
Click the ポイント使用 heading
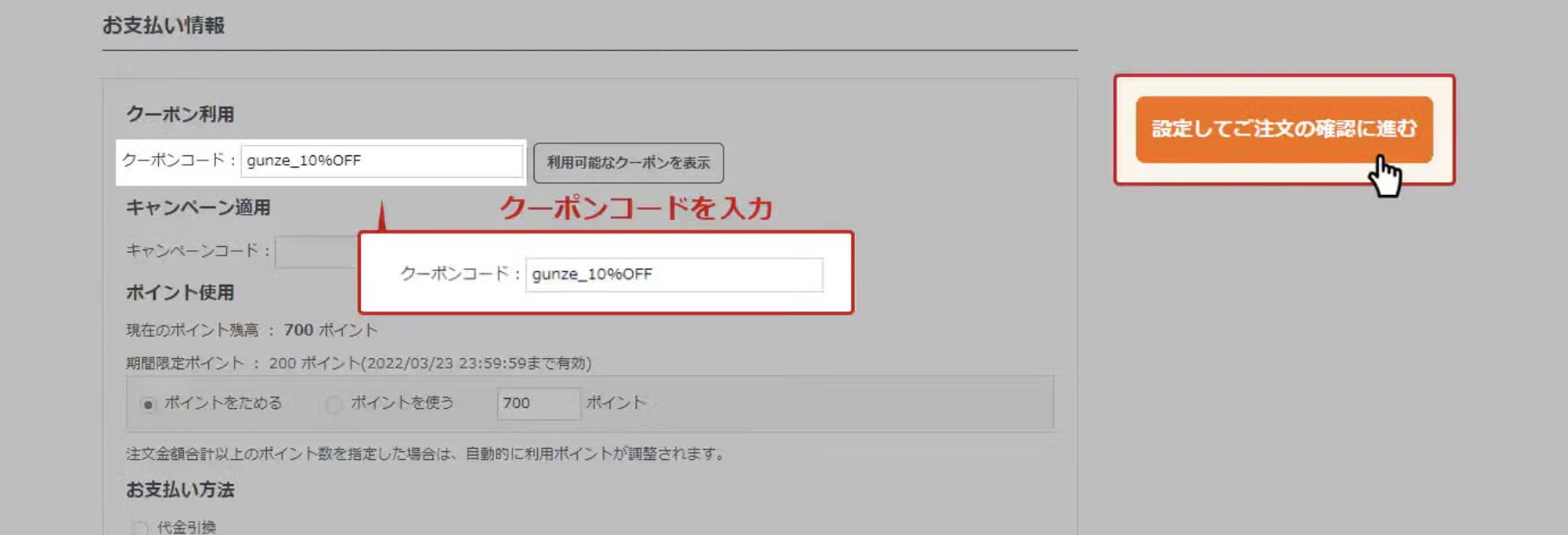pyautogui.click(x=180, y=293)
